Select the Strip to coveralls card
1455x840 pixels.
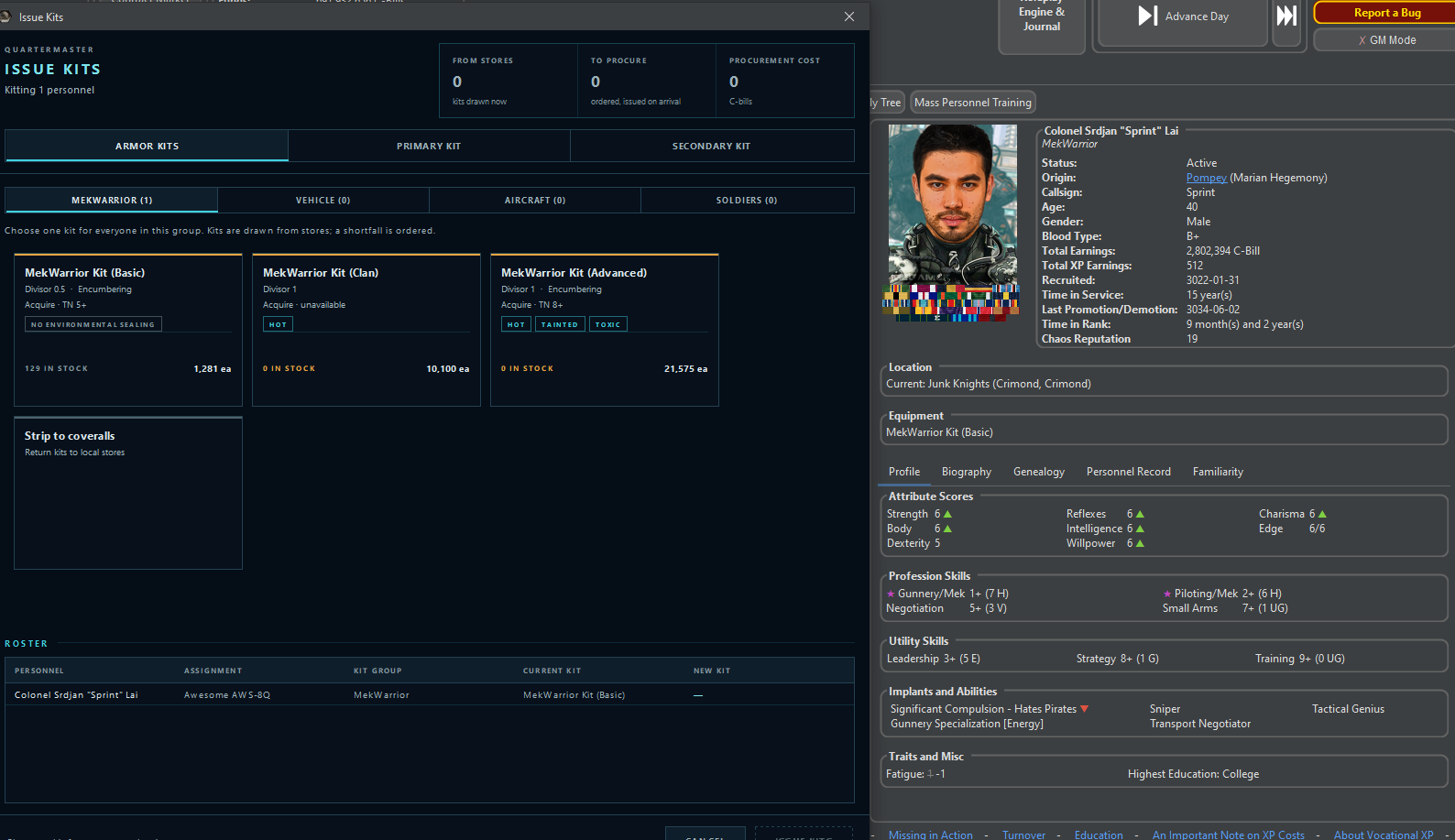coord(128,493)
